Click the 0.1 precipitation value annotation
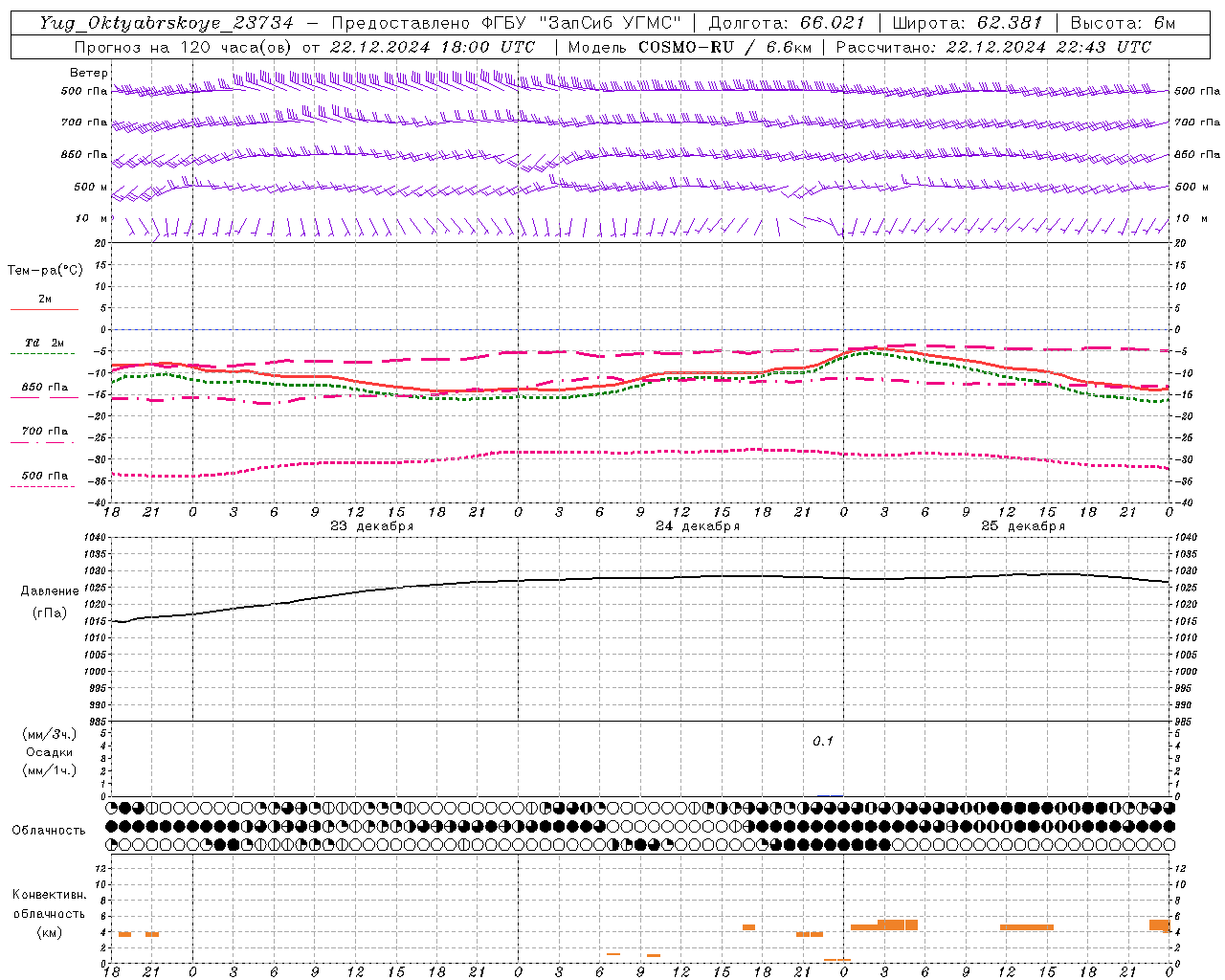 [823, 742]
